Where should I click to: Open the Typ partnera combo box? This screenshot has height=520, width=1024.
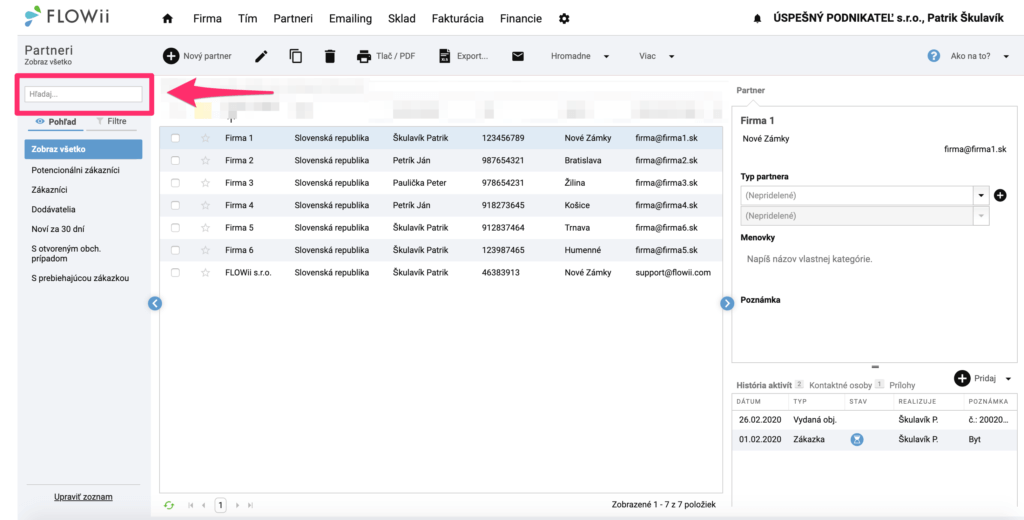(x=865, y=195)
